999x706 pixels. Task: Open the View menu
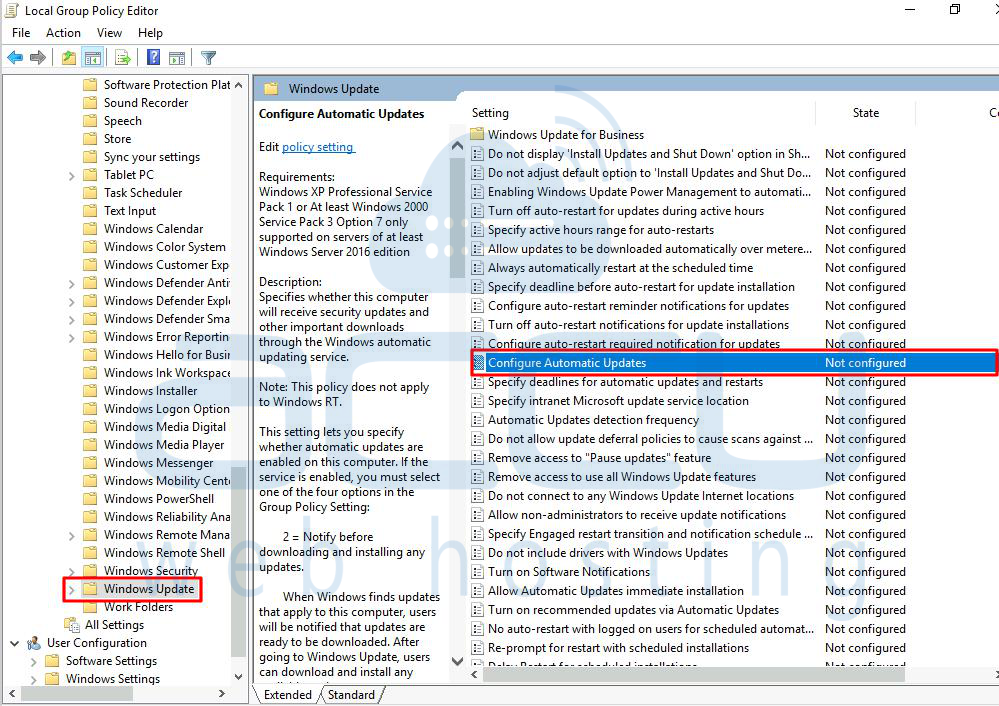[109, 32]
